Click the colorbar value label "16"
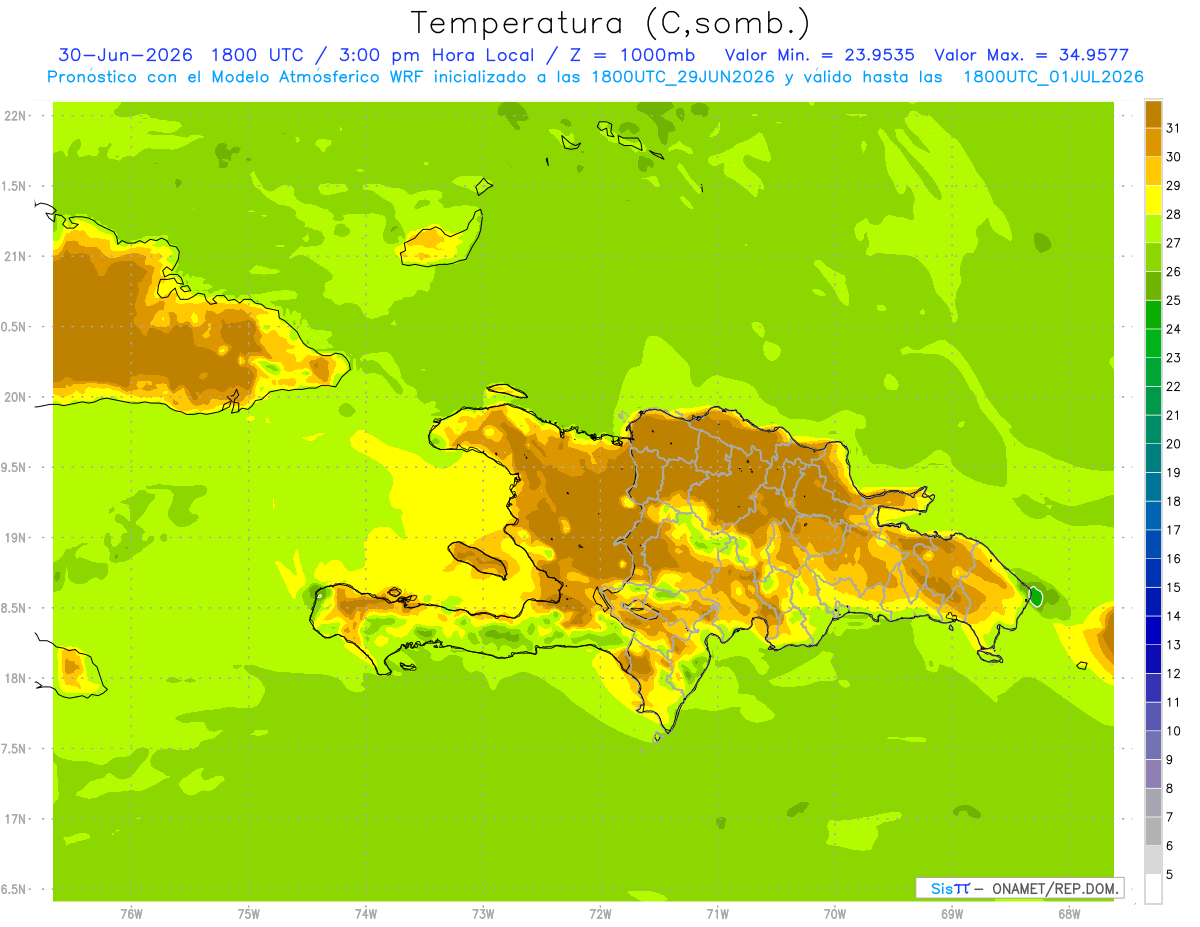Image resolution: width=1200 pixels, height=927 pixels. coord(1173,558)
